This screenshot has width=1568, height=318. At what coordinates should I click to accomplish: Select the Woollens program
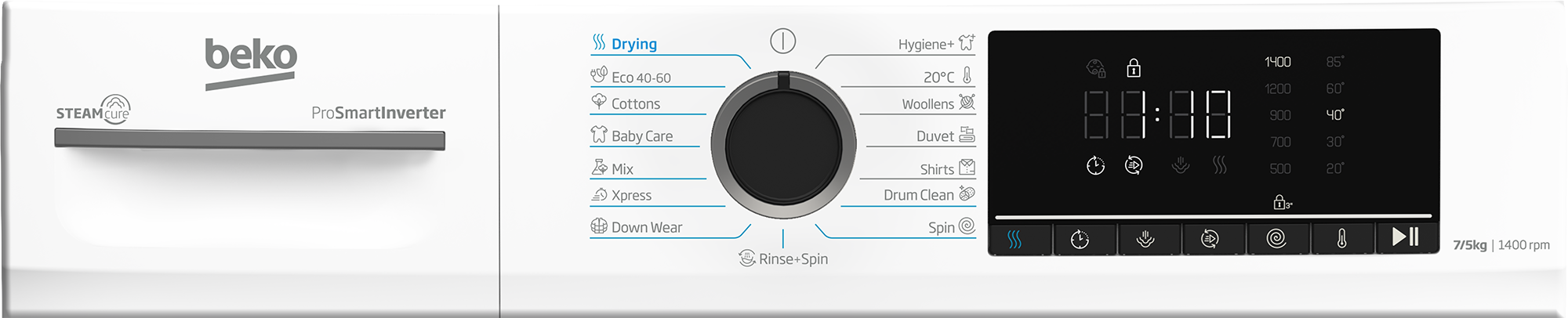[927, 104]
